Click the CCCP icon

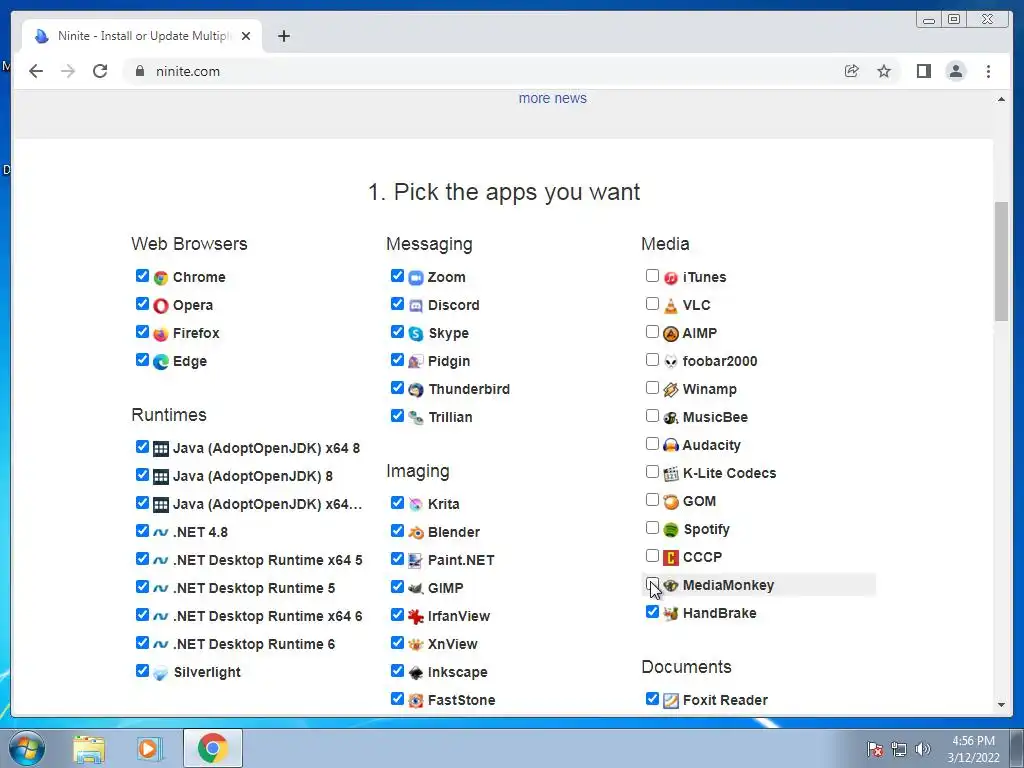671,558
